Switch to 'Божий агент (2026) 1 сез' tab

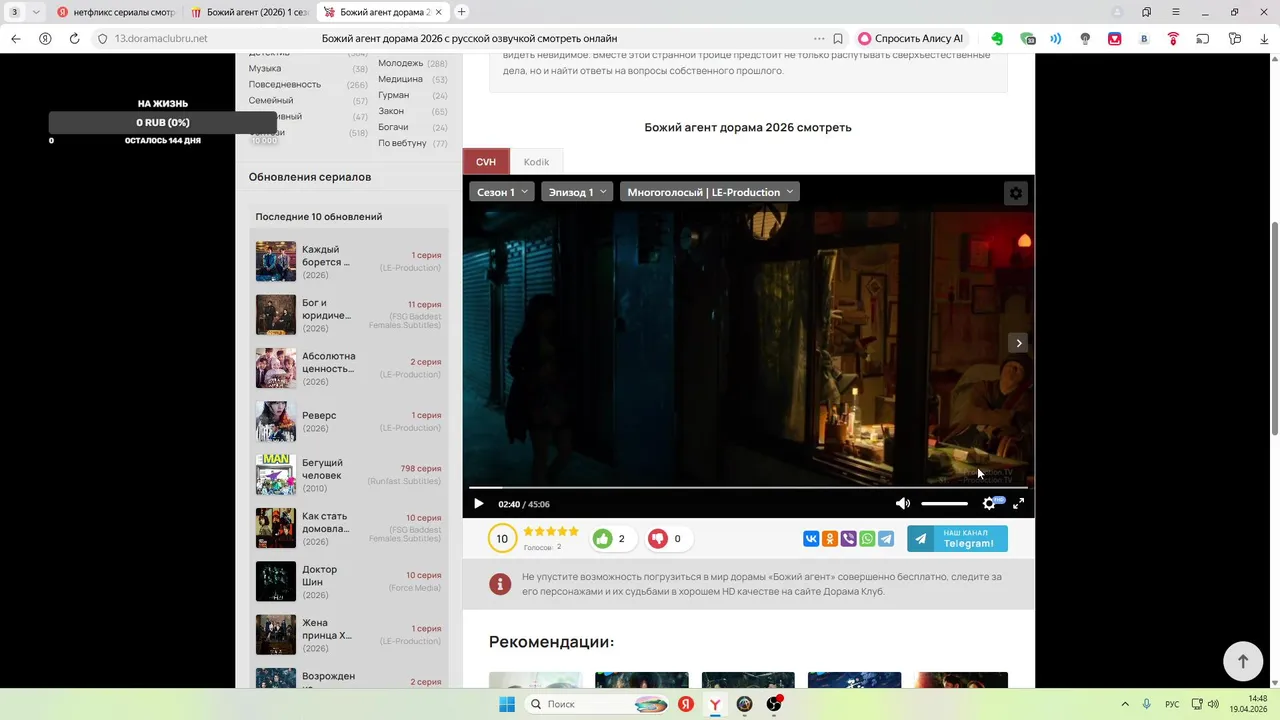[250, 12]
